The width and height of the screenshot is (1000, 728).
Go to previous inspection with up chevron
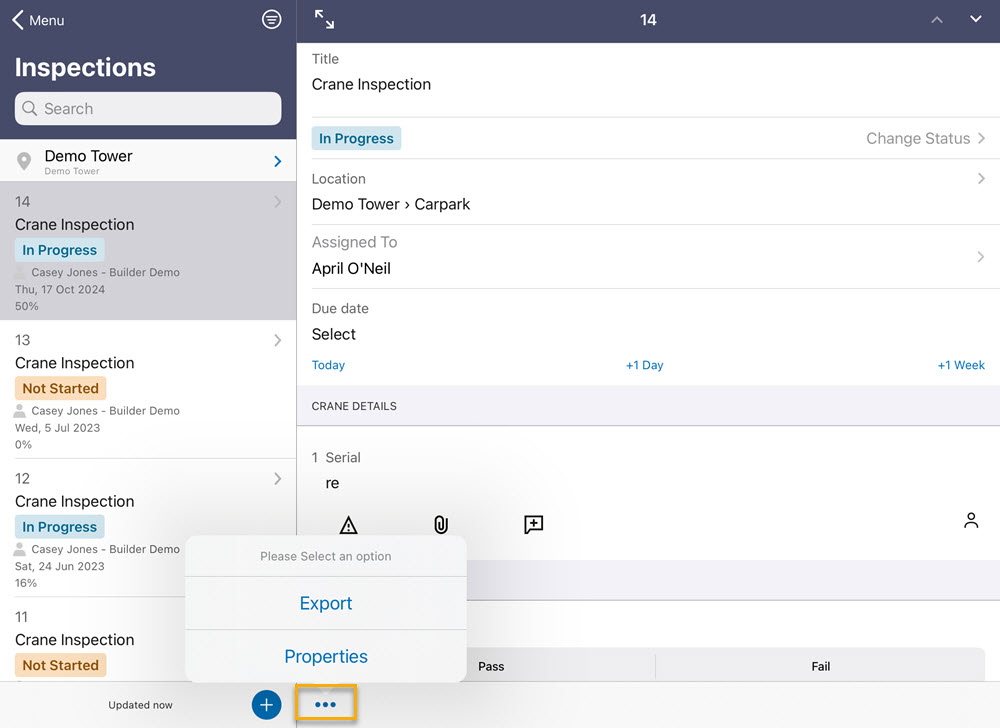(x=936, y=20)
